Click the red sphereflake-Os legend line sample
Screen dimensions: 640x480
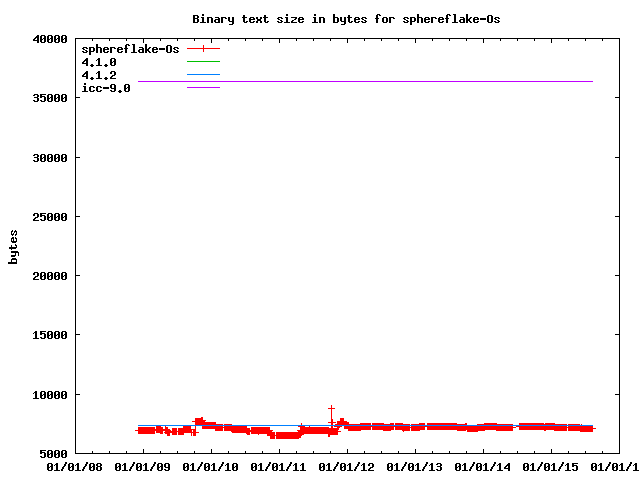coord(203,48)
